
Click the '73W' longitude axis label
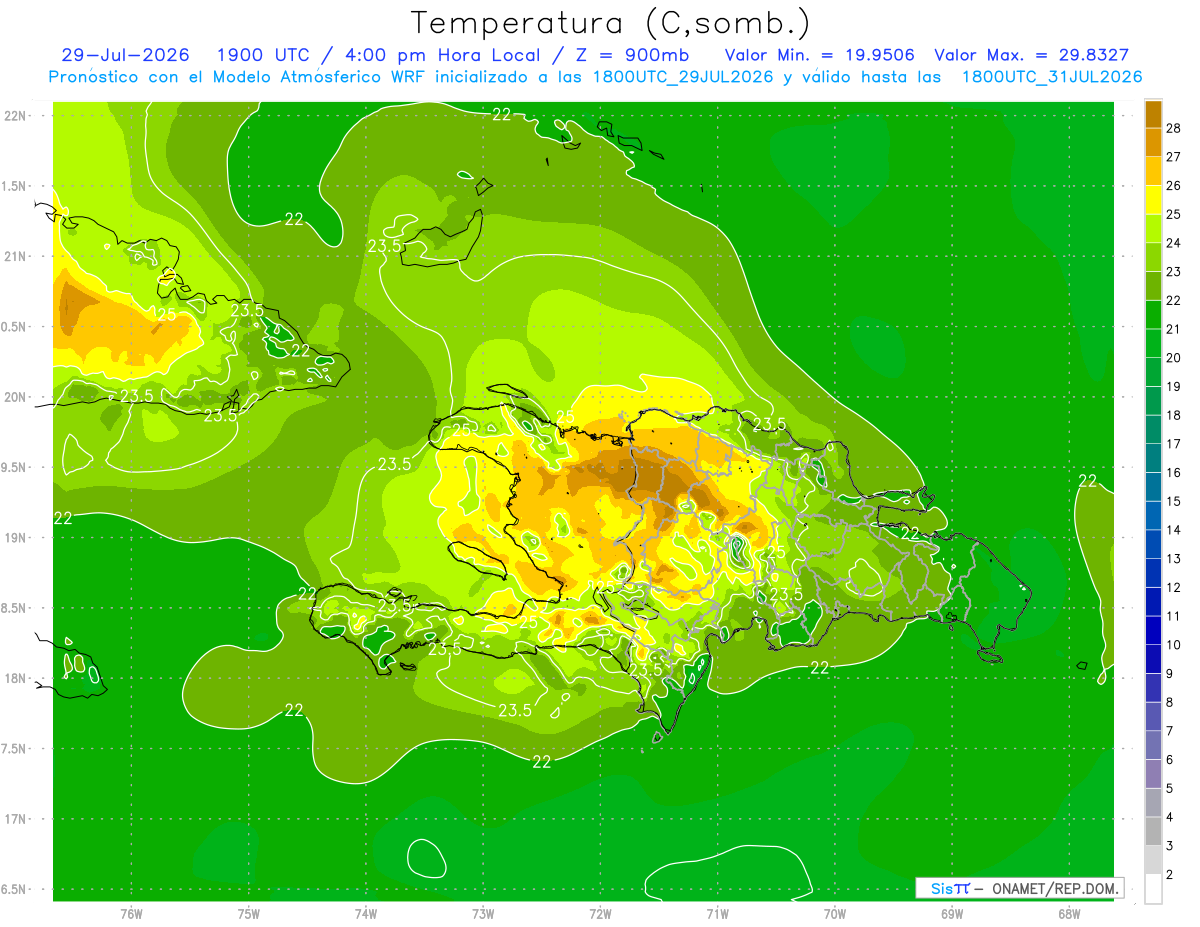(483, 913)
